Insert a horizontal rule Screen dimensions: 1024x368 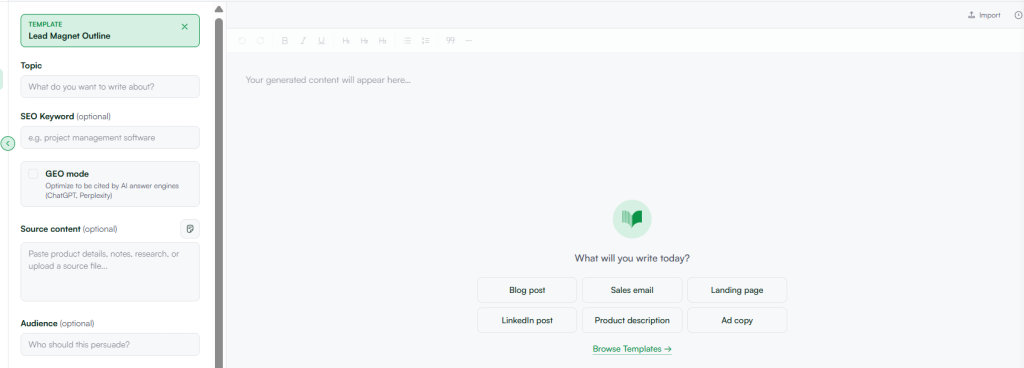coord(468,40)
